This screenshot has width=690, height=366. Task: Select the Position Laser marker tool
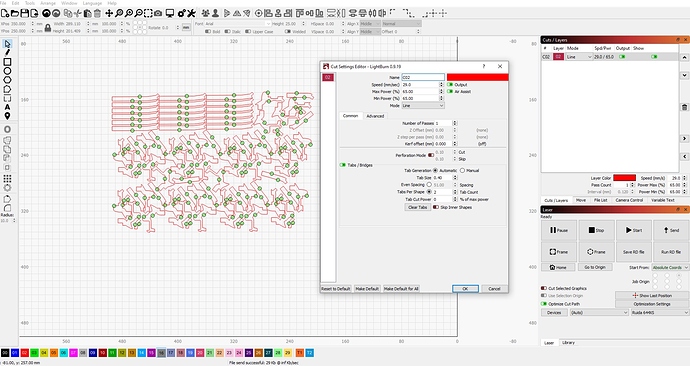7,116
